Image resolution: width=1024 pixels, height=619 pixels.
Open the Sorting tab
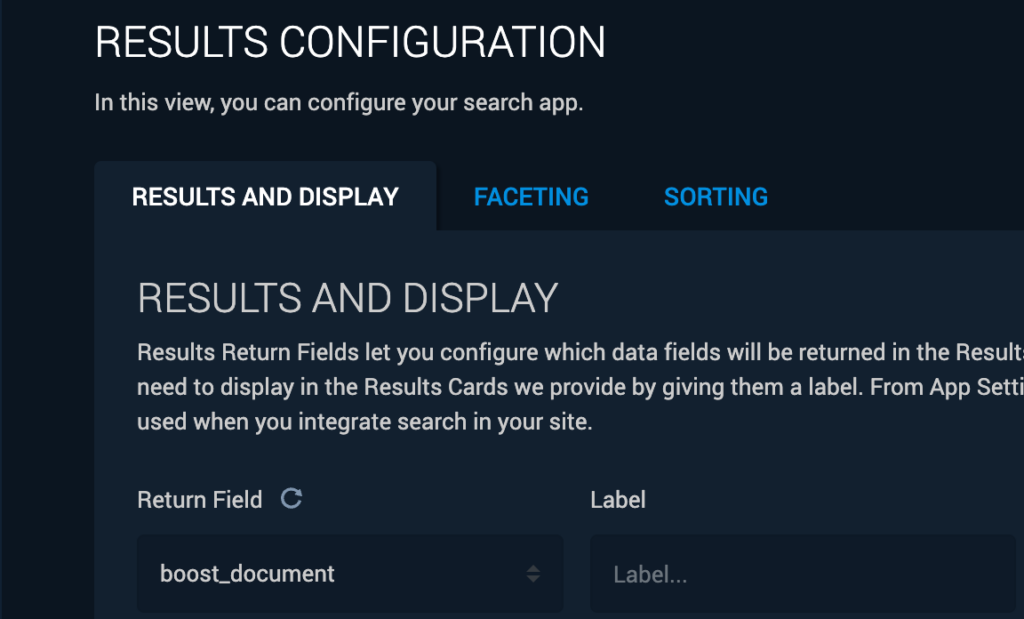point(716,197)
